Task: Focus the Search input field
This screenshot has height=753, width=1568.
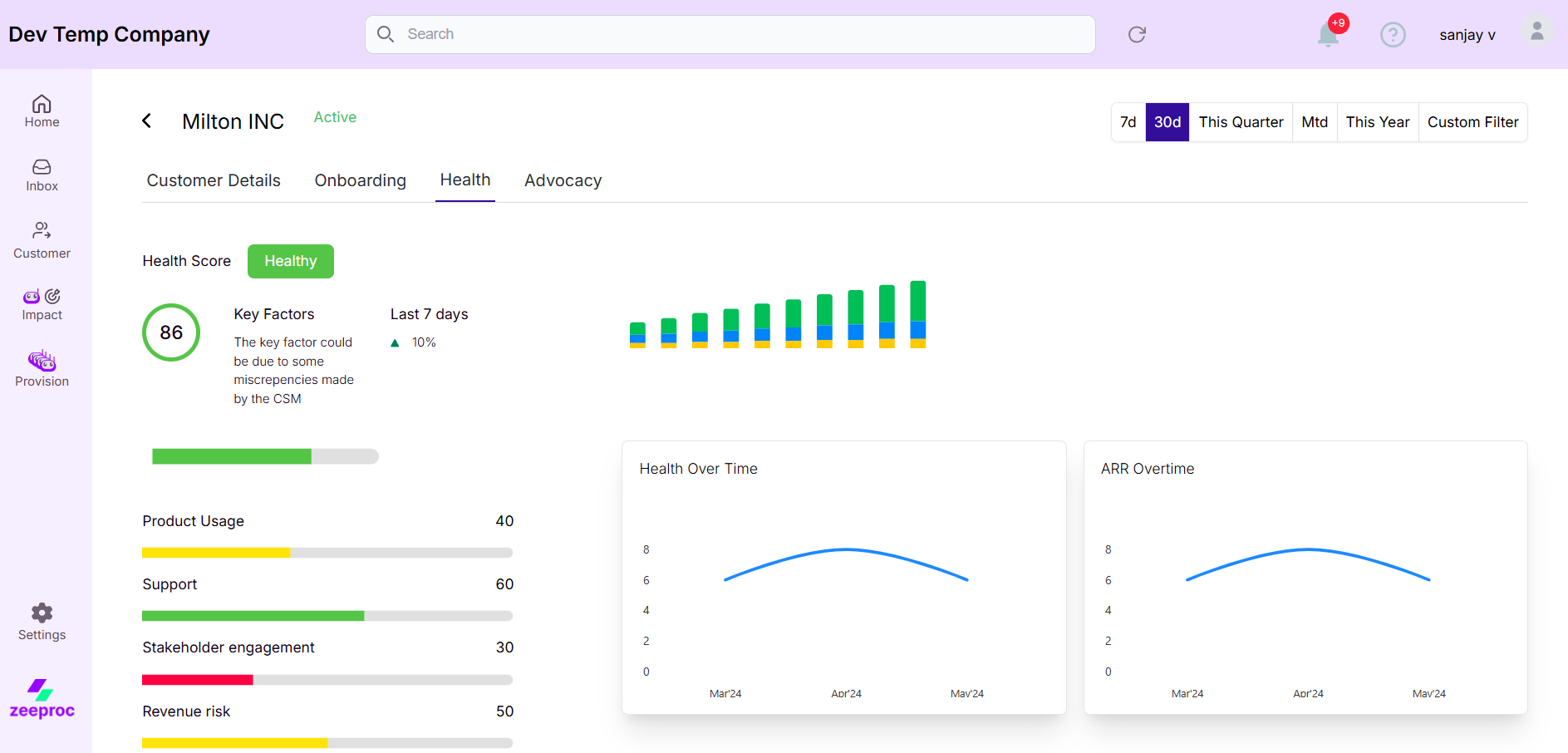Action: click(x=731, y=34)
